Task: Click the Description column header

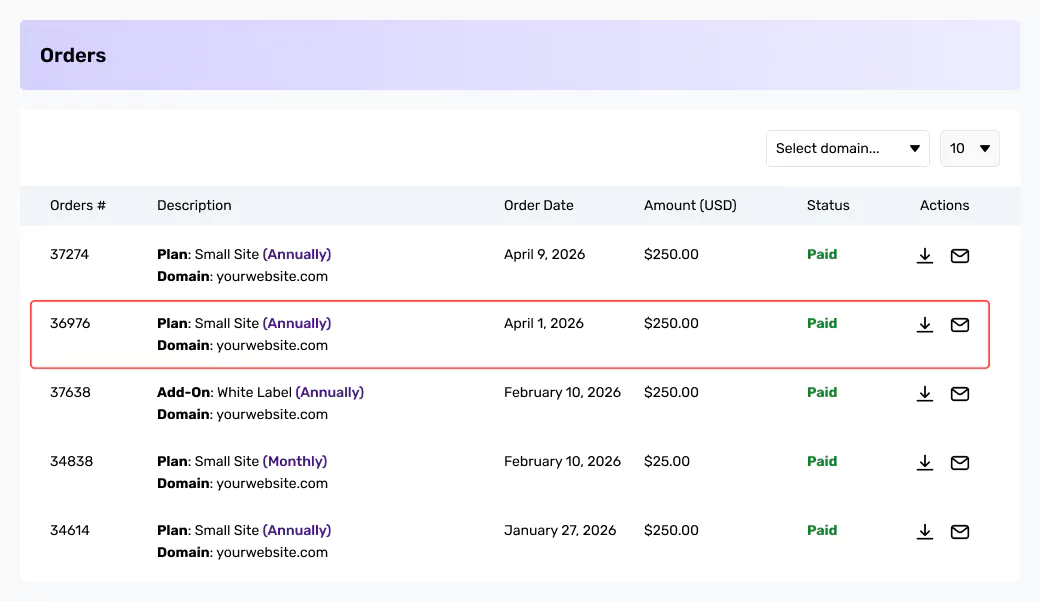Action: pyautogui.click(x=194, y=206)
